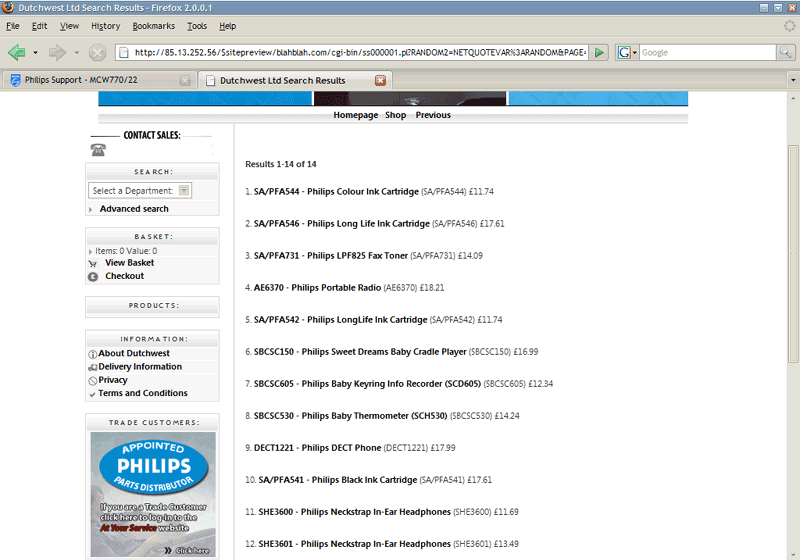Click the Google search magnifier icon
The width and height of the screenshot is (800, 560).
[x=787, y=52]
